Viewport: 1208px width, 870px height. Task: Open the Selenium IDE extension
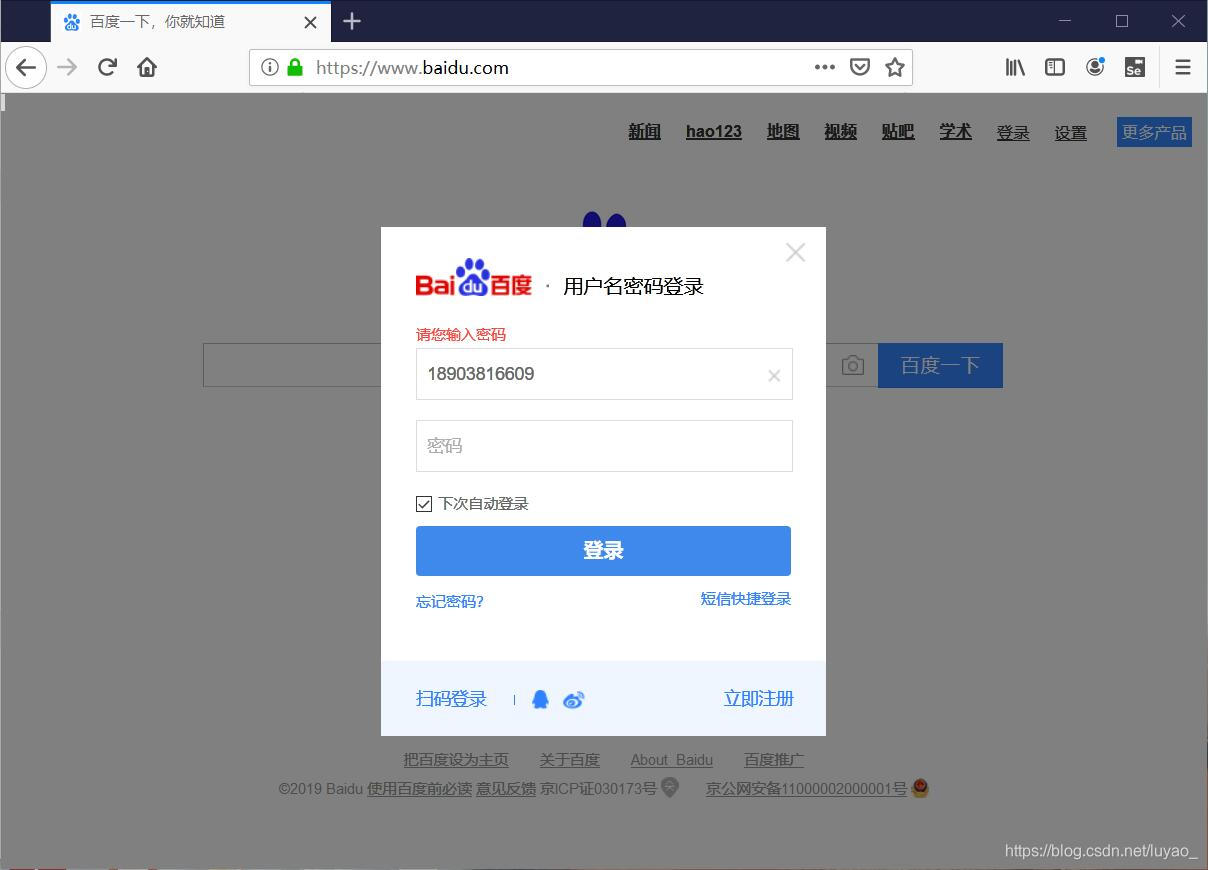(1134, 67)
